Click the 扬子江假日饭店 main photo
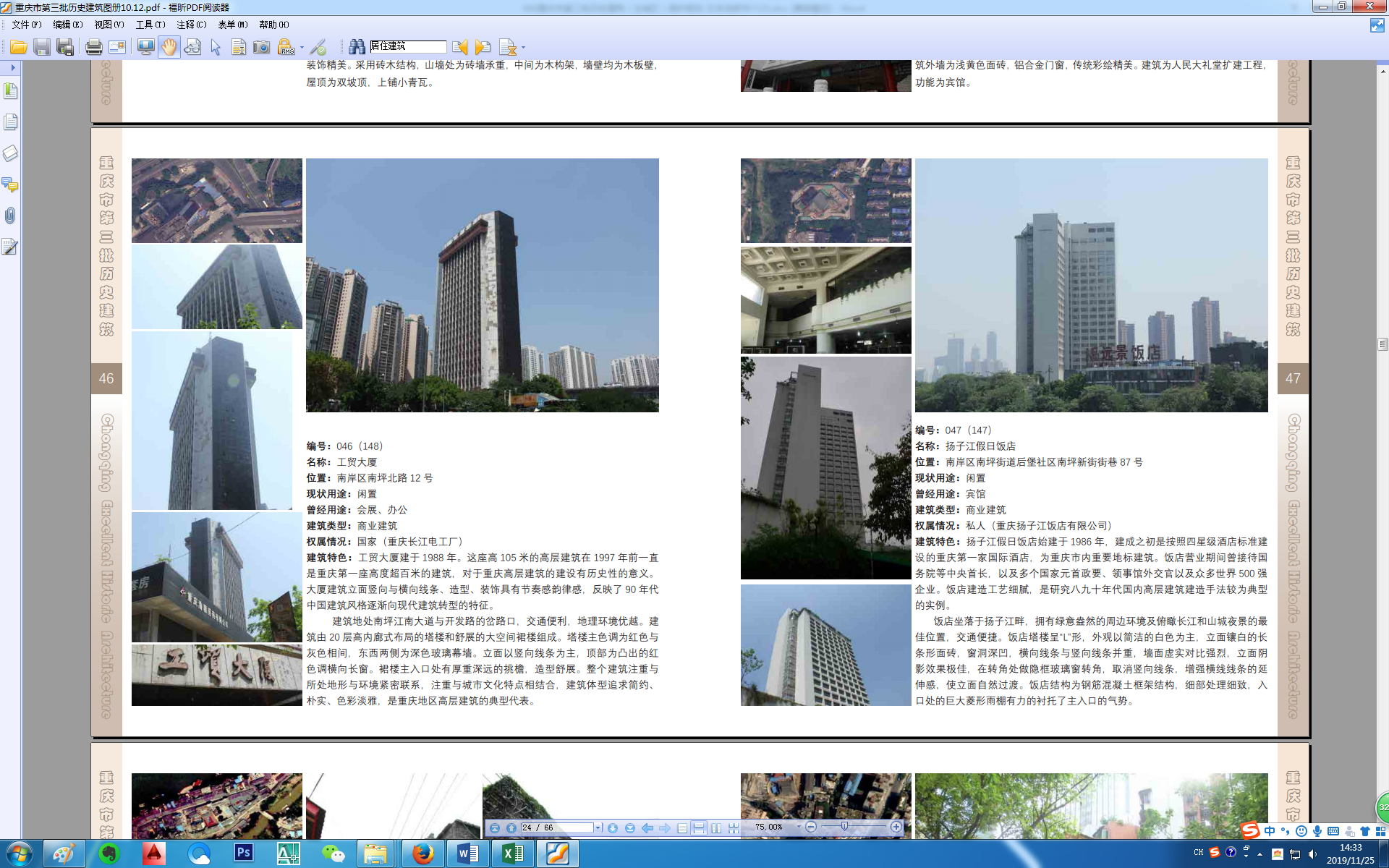Screen dimensions: 1389x868 [x=1091, y=285]
